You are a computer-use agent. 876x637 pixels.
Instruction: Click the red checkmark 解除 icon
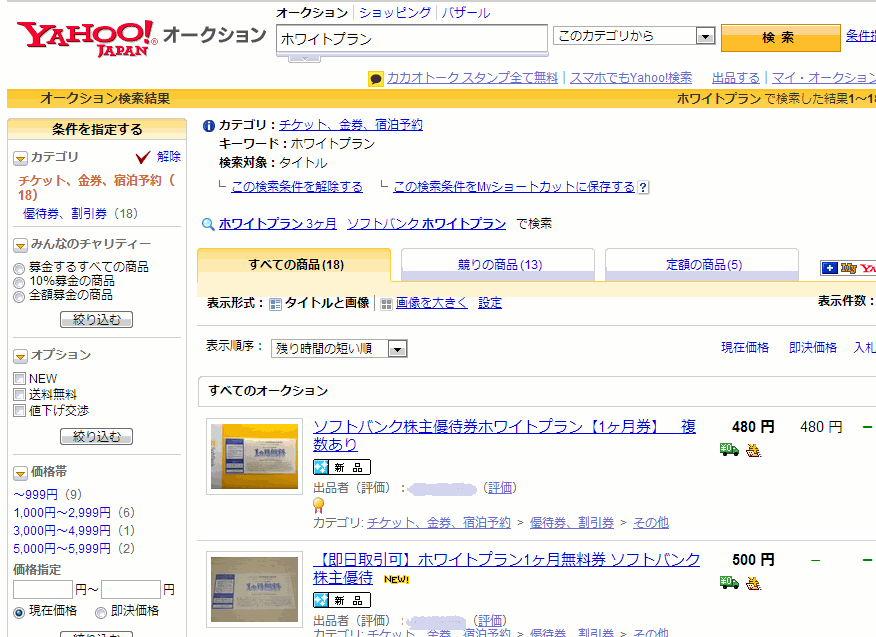tap(142, 157)
